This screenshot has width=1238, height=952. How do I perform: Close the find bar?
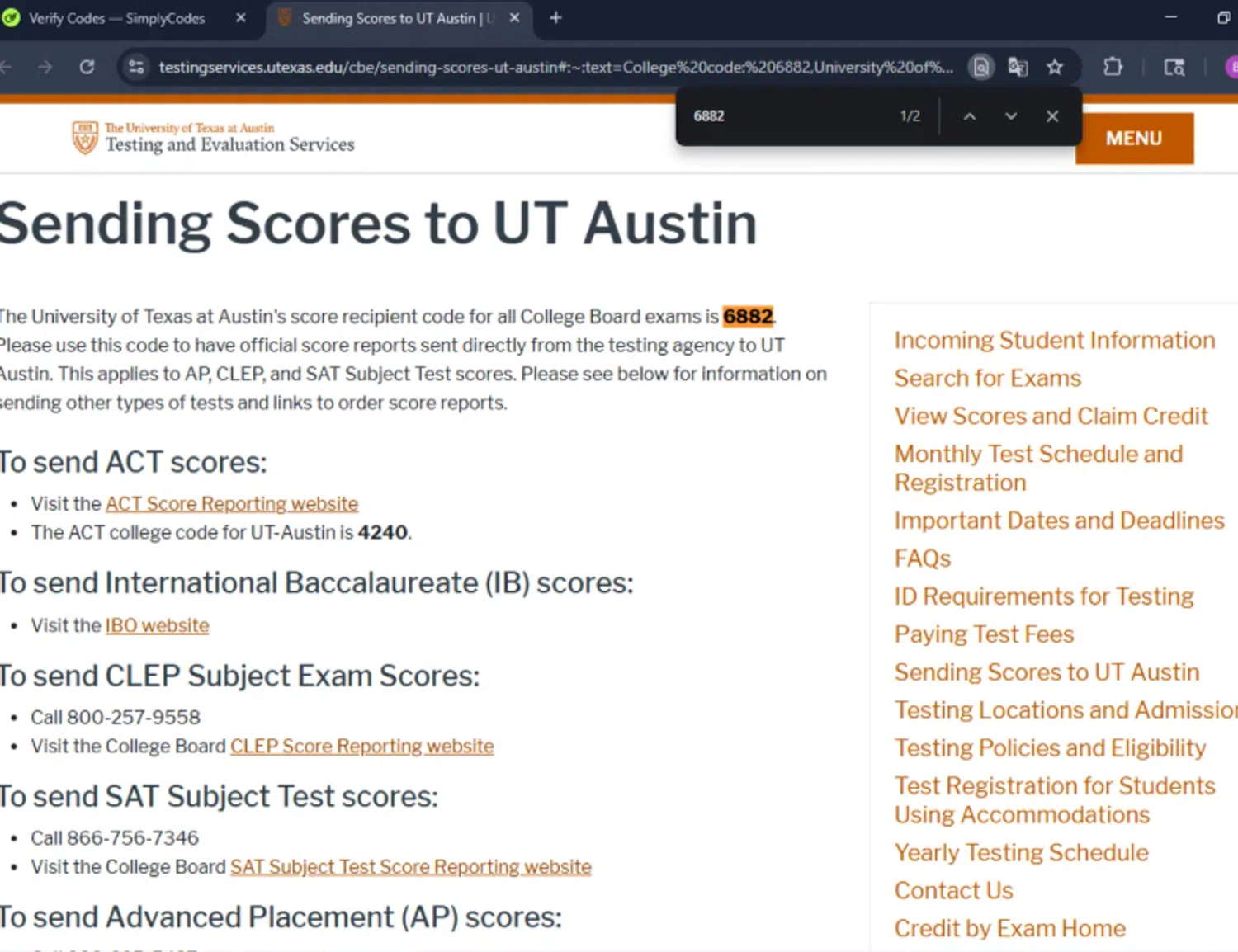pos(1052,116)
